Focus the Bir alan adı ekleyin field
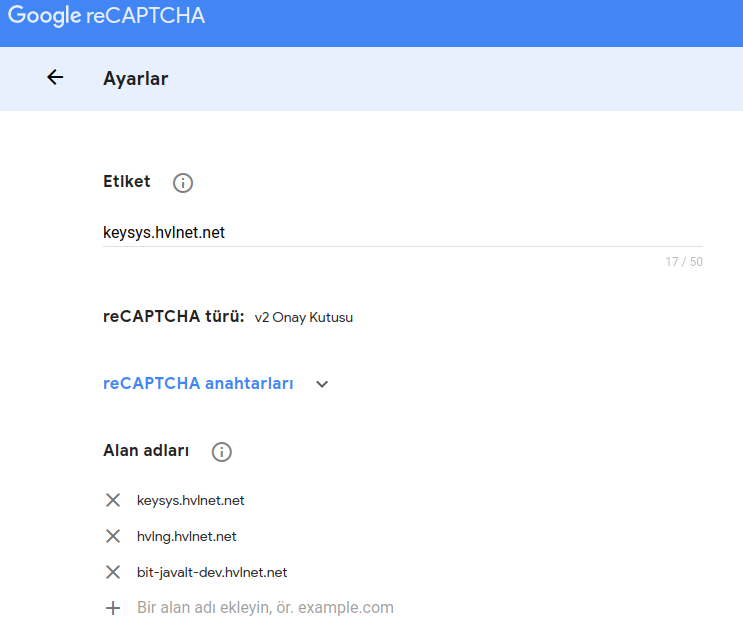The width and height of the screenshot is (743, 644). click(x=265, y=608)
